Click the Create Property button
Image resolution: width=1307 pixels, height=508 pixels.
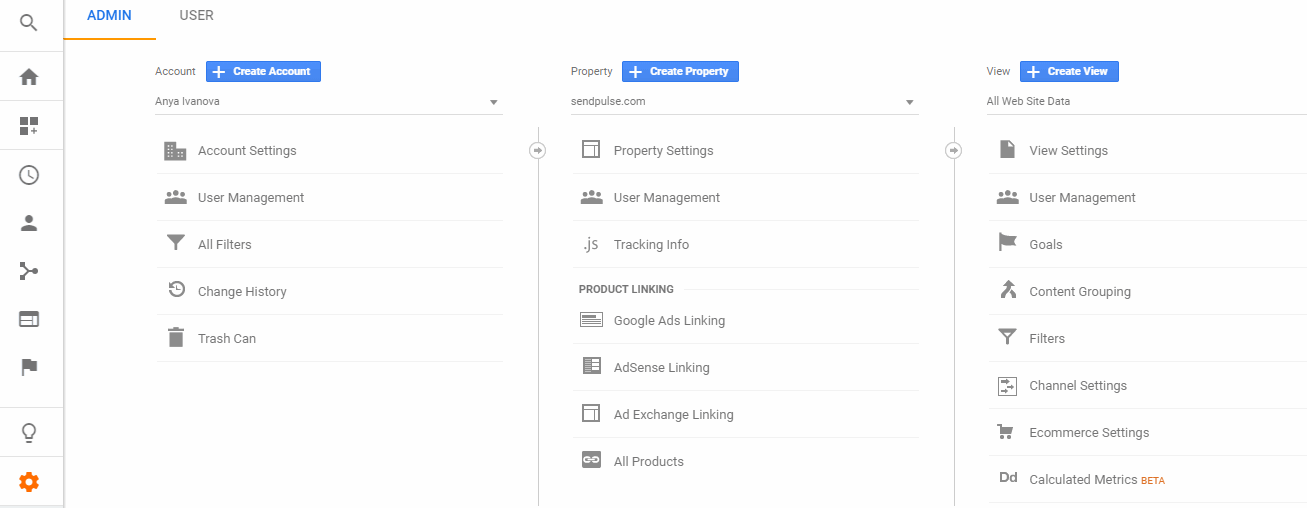(680, 72)
